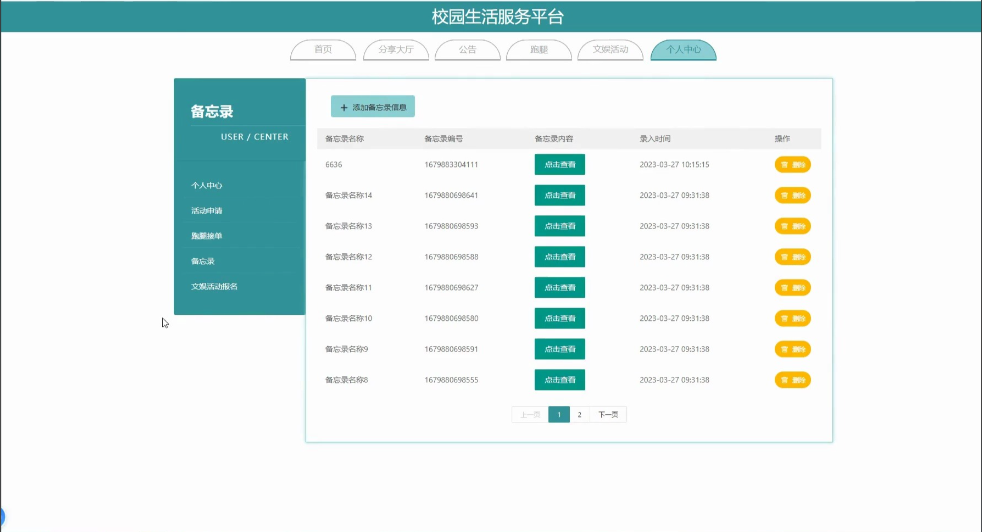
Task: Click memo number 1679880698555
Action: pyautogui.click(x=451, y=379)
